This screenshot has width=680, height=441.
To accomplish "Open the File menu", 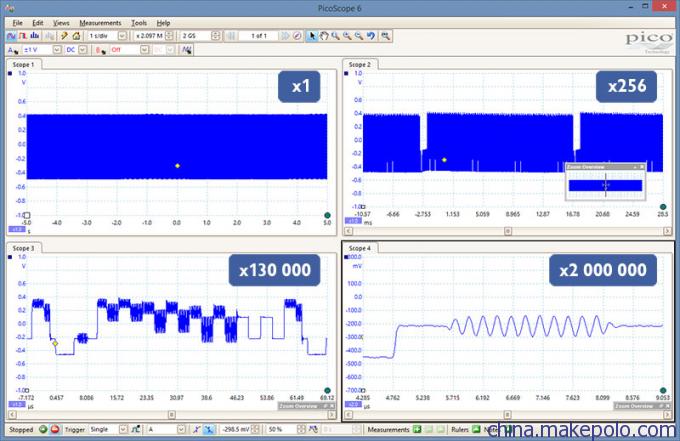I will pos(17,23).
